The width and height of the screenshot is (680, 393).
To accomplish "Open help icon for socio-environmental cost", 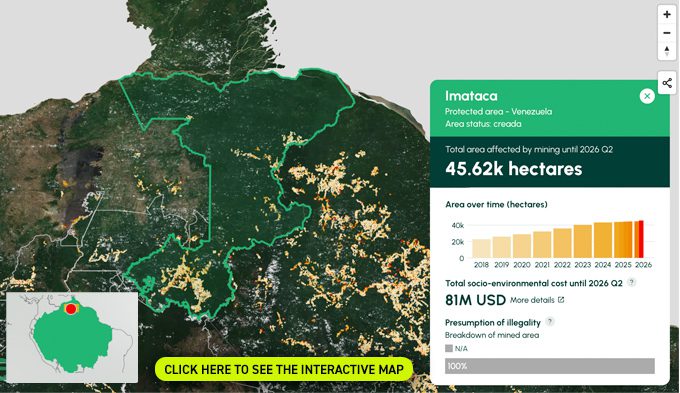I will pyautogui.click(x=632, y=282).
